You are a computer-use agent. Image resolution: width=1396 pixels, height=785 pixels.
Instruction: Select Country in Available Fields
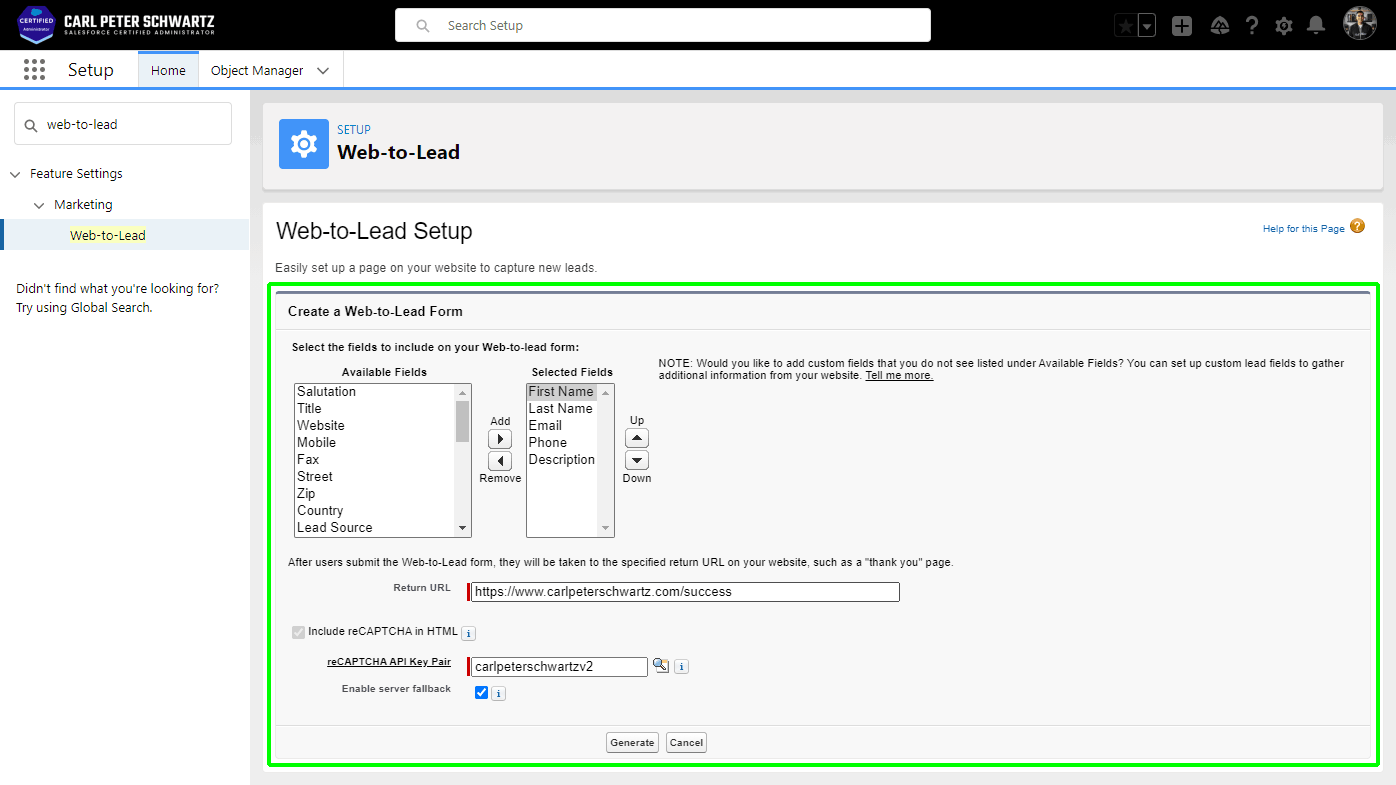pos(375,511)
